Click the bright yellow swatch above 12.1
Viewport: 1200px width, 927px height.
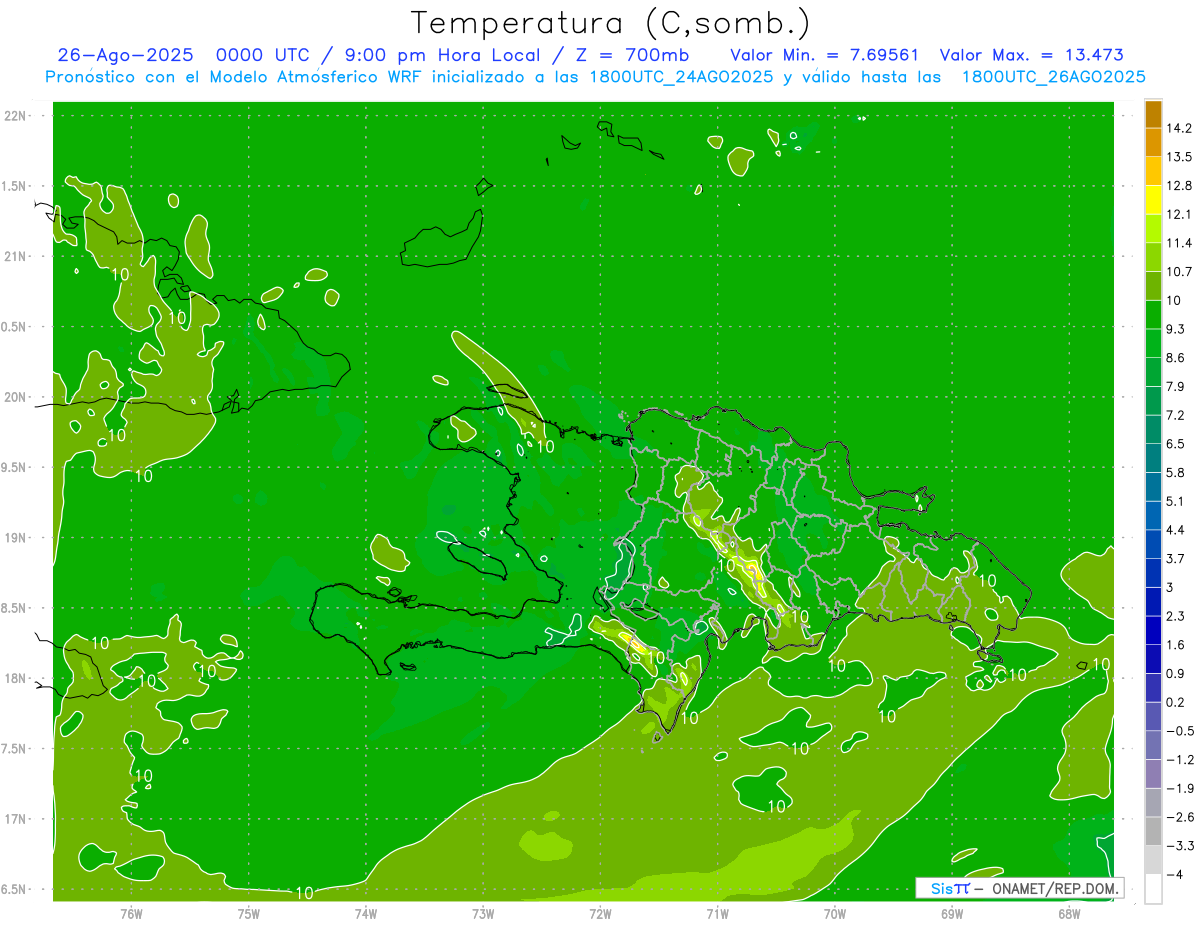(x=1153, y=199)
